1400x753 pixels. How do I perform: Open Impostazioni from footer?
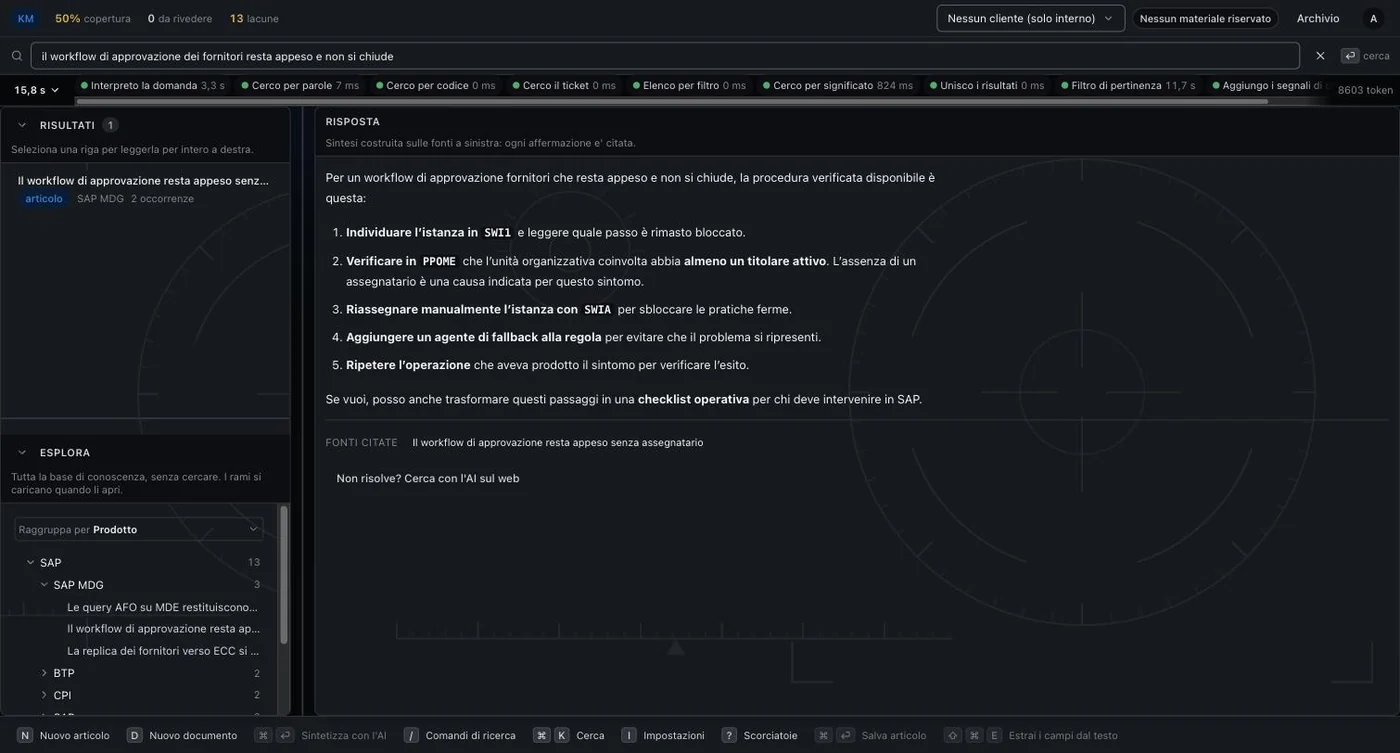tap(664, 735)
